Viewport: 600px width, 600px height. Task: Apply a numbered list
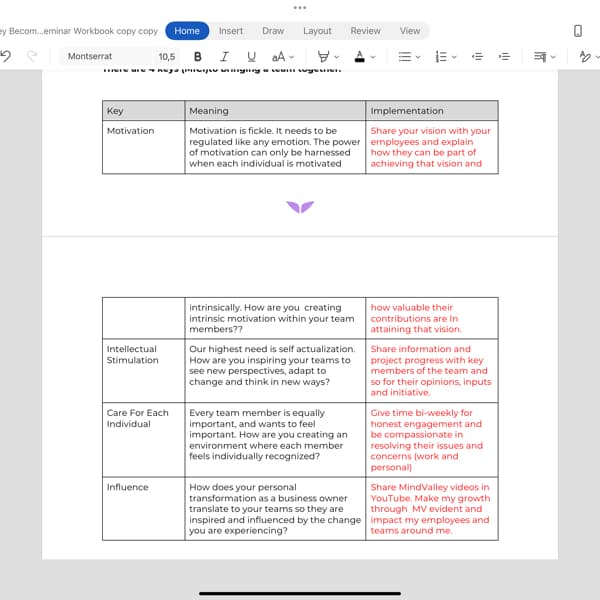tap(441, 57)
